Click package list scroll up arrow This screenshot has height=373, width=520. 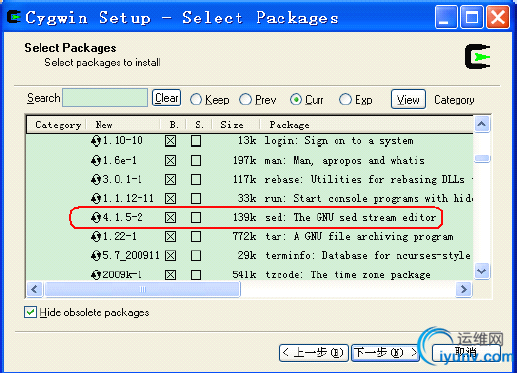point(482,124)
